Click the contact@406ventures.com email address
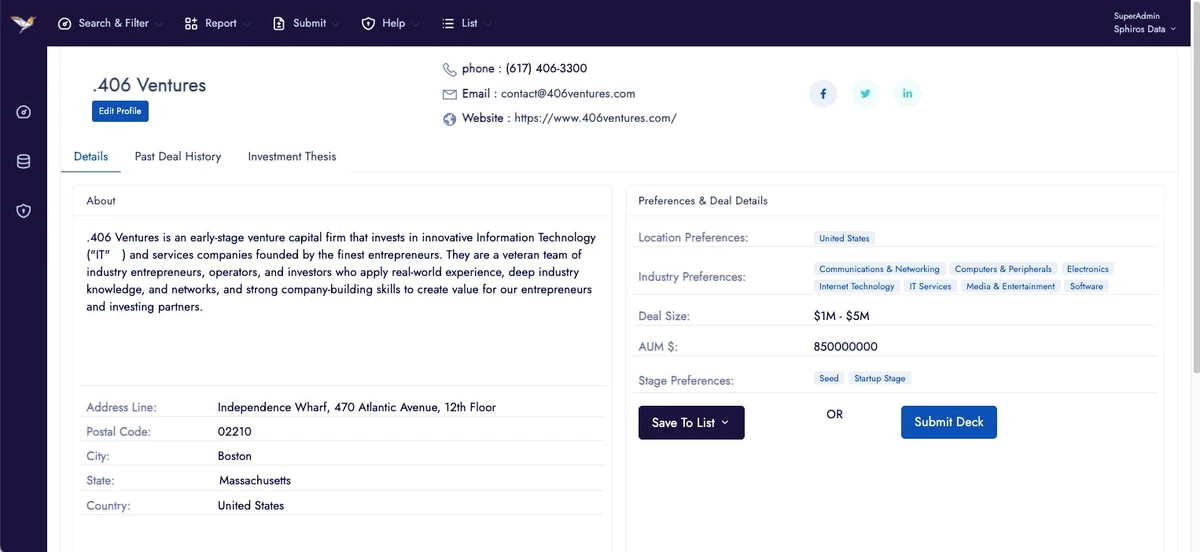 click(568, 94)
